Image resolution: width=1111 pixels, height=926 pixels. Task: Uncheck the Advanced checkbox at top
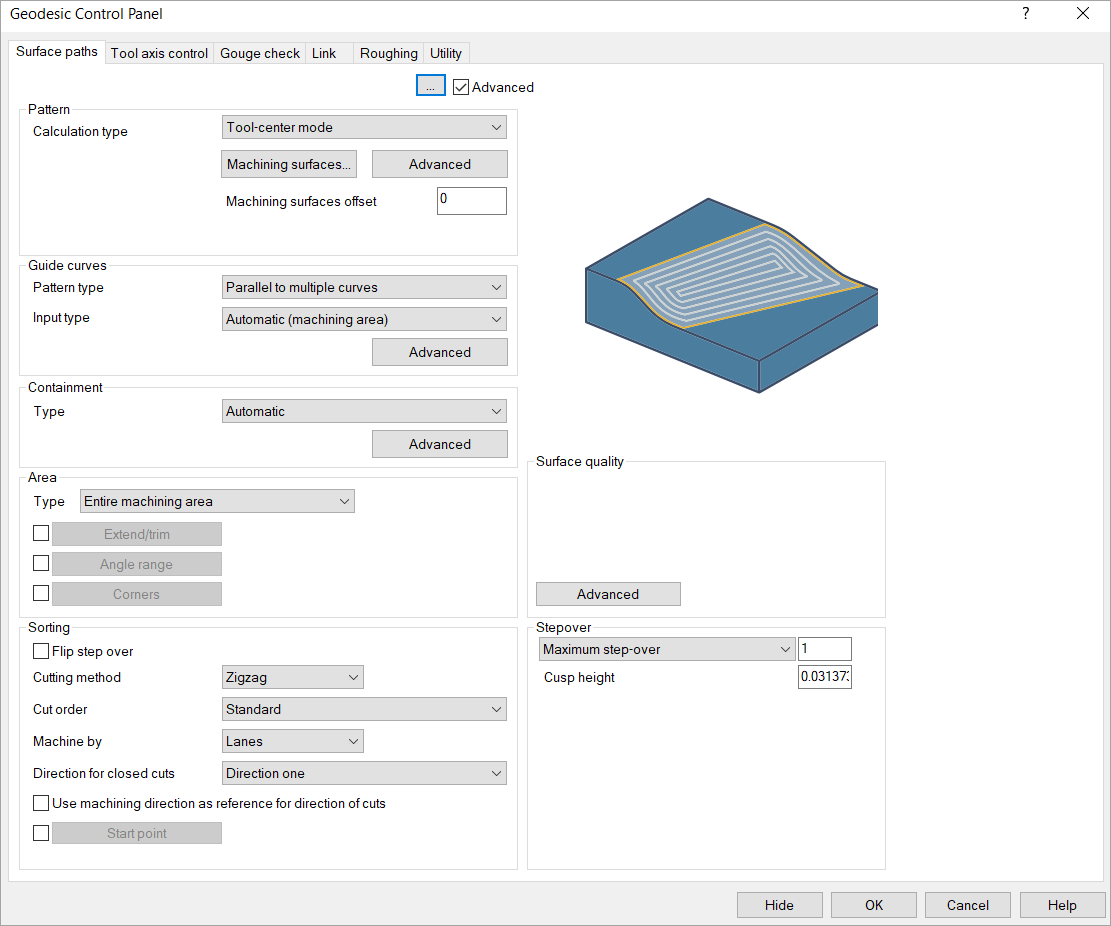(x=461, y=87)
